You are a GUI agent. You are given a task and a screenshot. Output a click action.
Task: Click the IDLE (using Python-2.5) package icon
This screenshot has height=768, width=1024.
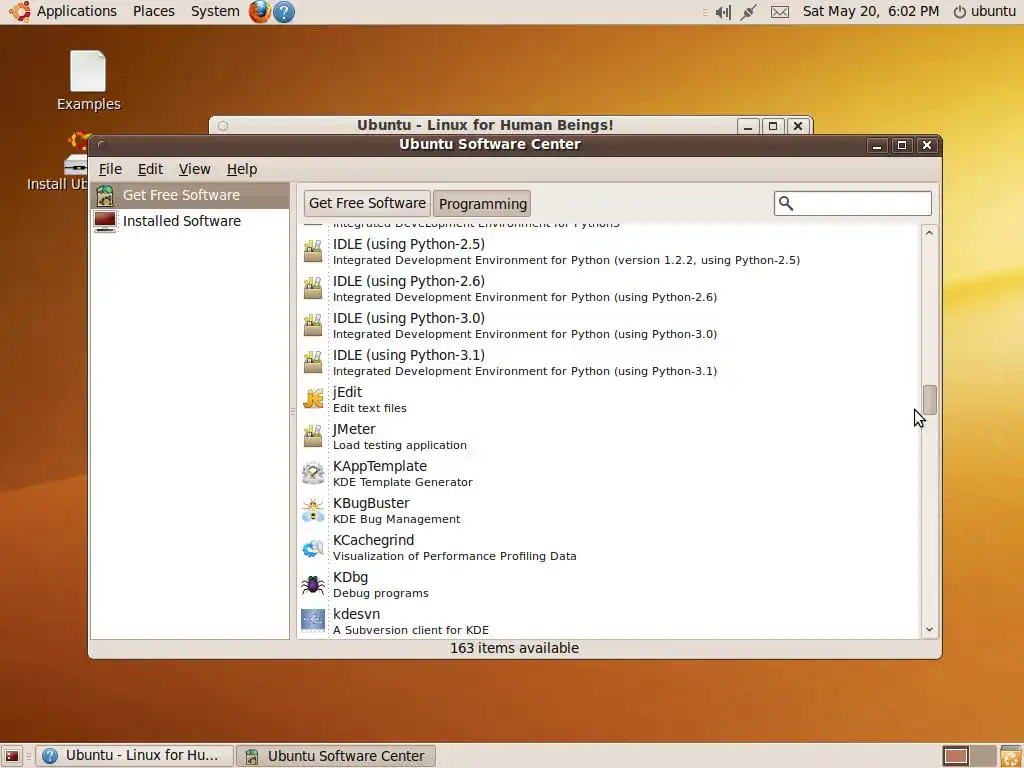click(313, 251)
